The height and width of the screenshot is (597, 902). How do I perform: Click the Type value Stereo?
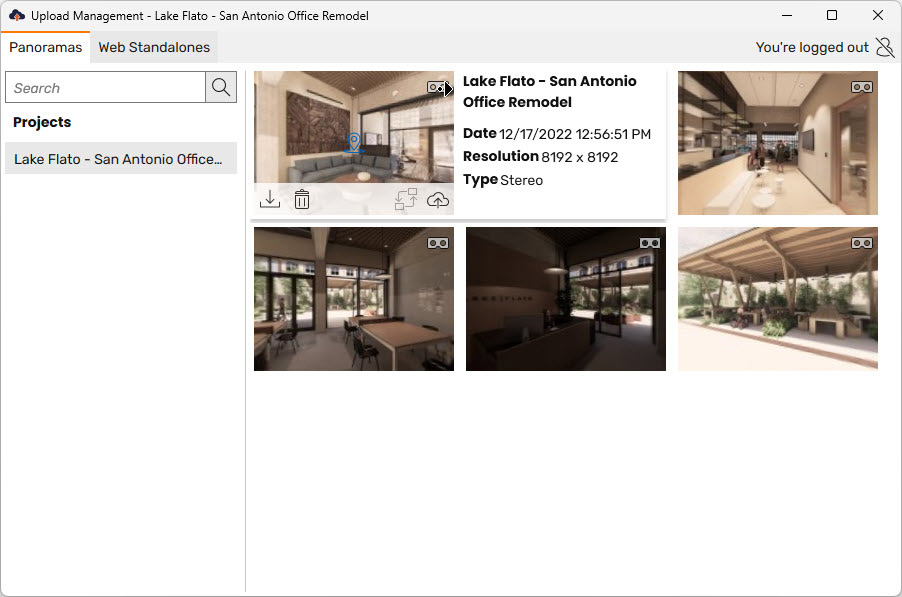tap(521, 180)
